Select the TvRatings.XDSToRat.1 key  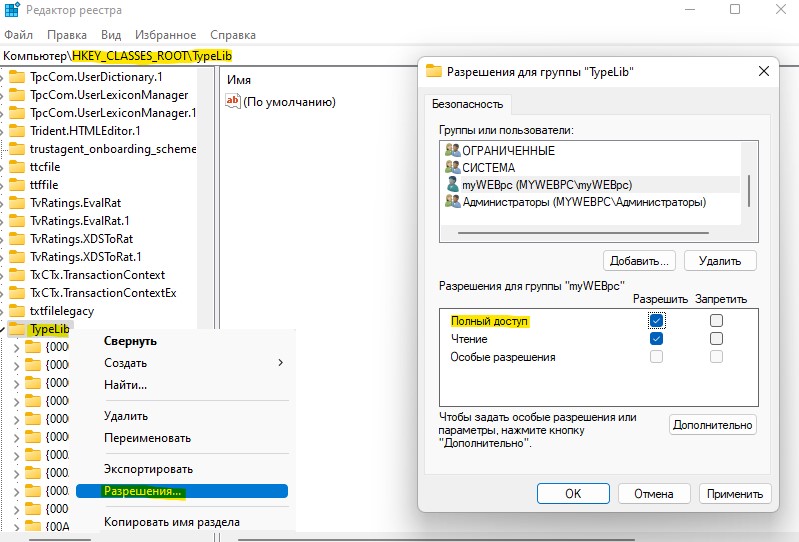click(x=86, y=257)
